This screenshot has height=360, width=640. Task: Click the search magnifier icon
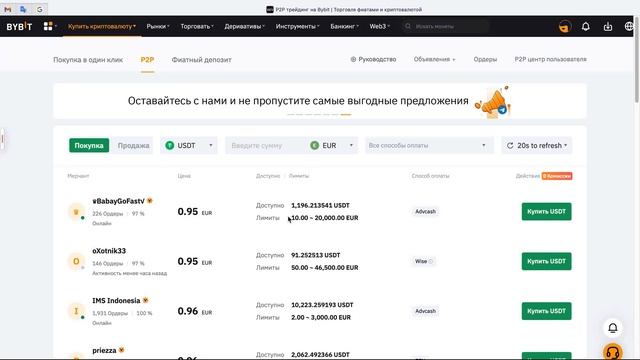pyautogui.click(x=408, y=26)
